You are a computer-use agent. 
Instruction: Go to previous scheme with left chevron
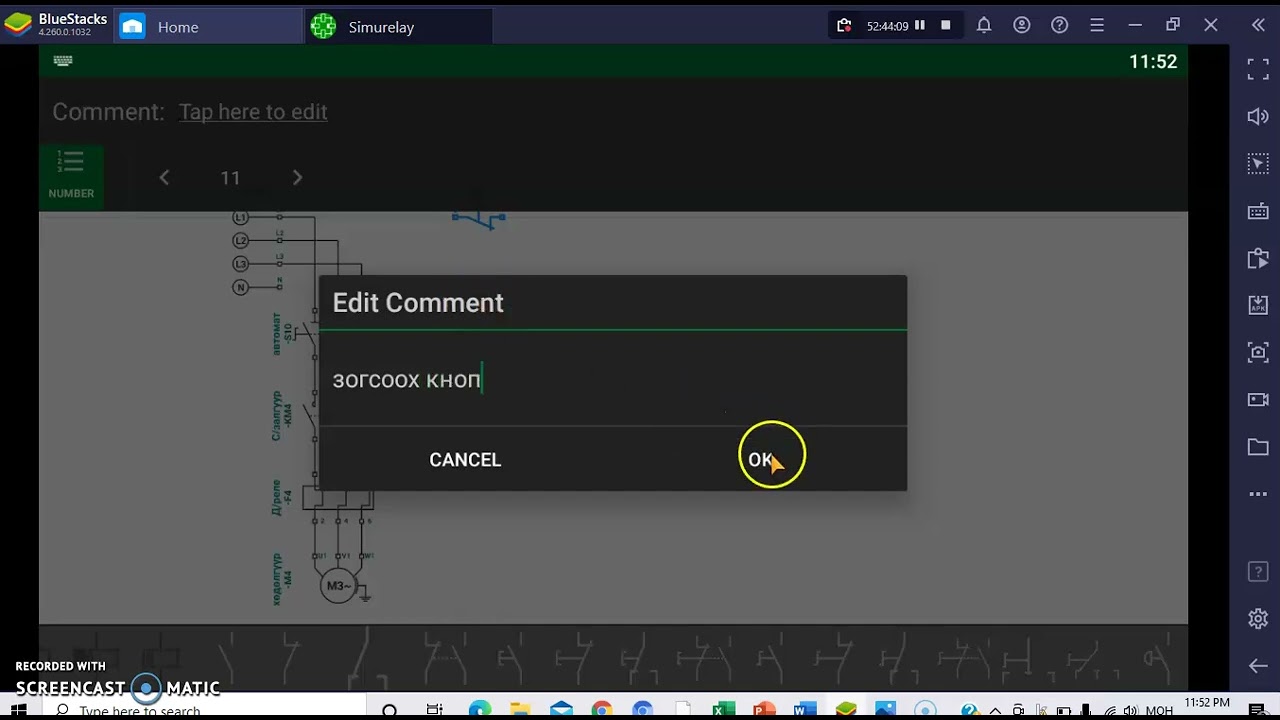click(x=164, y=178)
